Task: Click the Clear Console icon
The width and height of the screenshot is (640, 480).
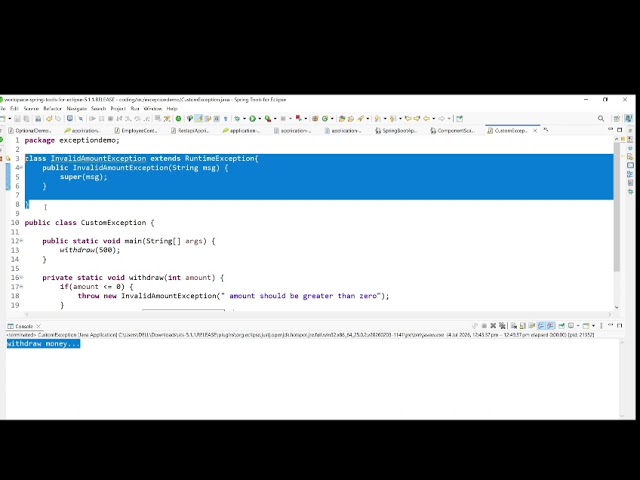Action: point(513,325)
